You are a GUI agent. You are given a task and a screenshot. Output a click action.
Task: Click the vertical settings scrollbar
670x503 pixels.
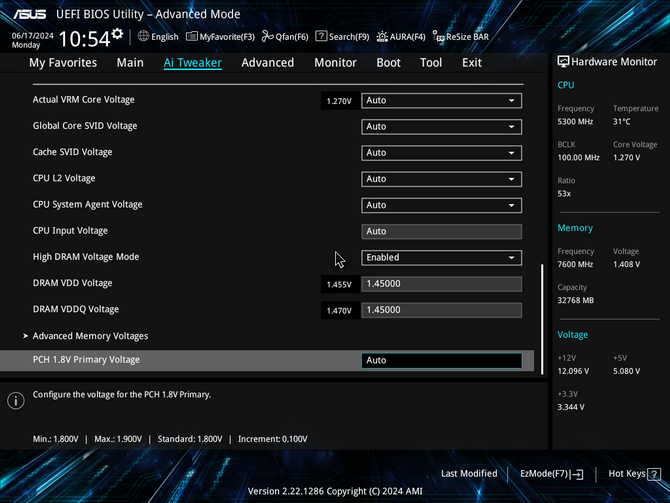point(542,319)
